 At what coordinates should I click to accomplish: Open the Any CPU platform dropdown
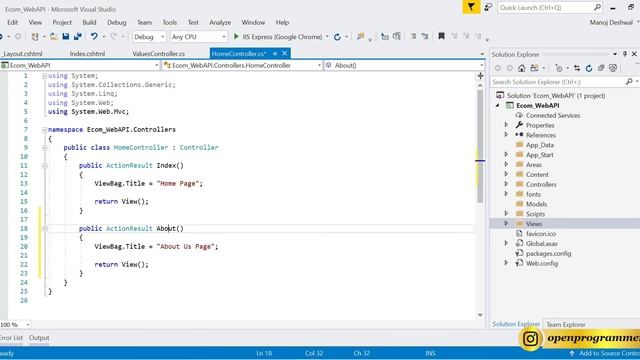point(198,37)
